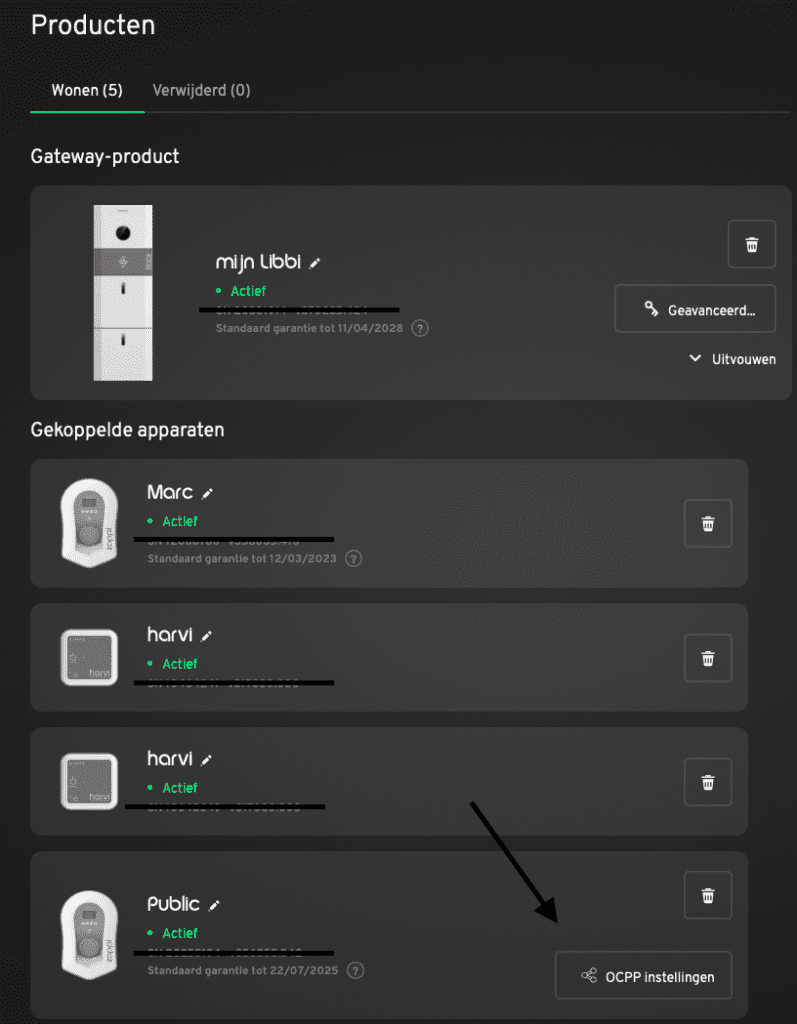This screenshot has height=1024, width=797.
Task: Show warranty info for mijn Libbi
Action: [x=421, y=328]
